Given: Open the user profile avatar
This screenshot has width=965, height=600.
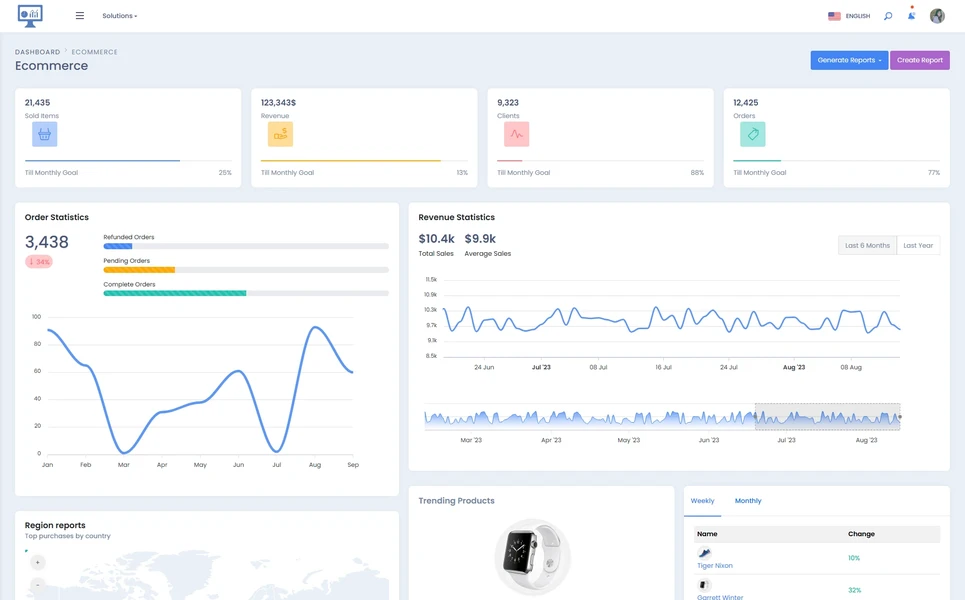Looking at the screenshot, I should click(x=937, y=15).
